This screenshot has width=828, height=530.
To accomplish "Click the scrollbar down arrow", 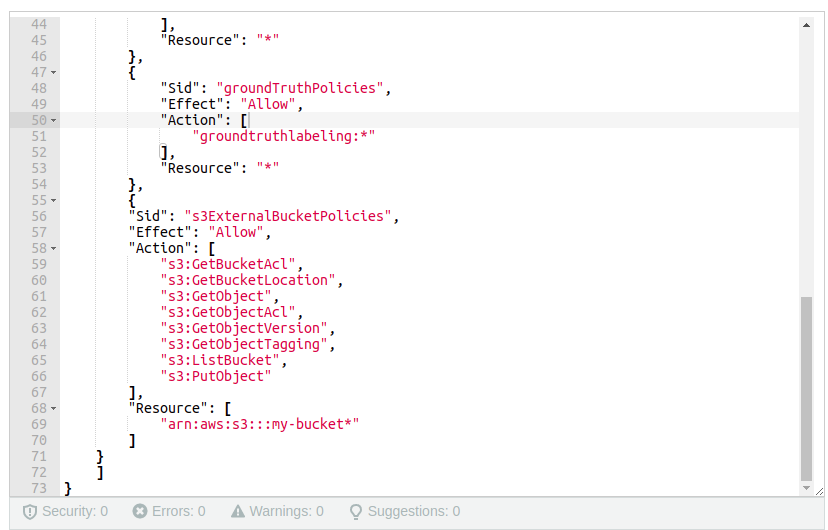I will (806, 488).
